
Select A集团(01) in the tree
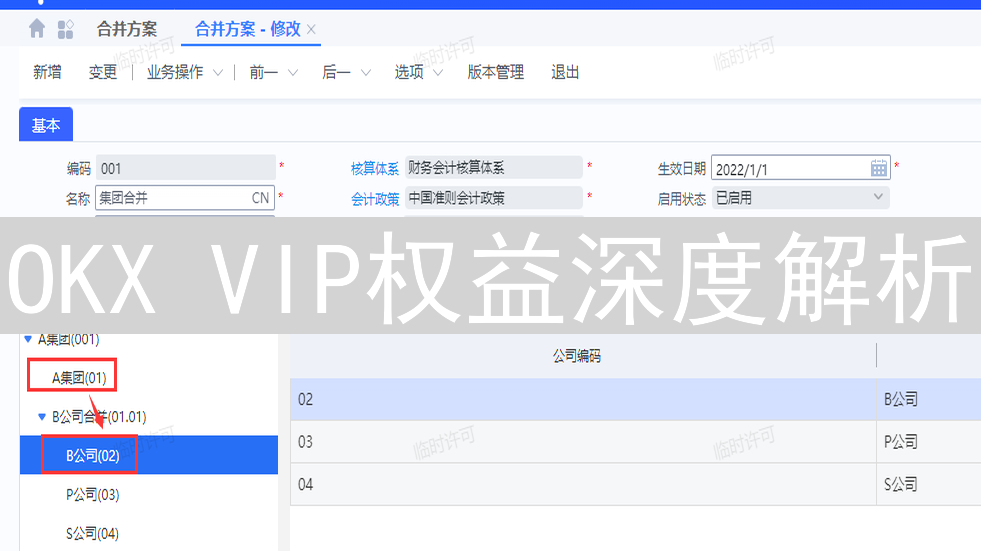79,378
